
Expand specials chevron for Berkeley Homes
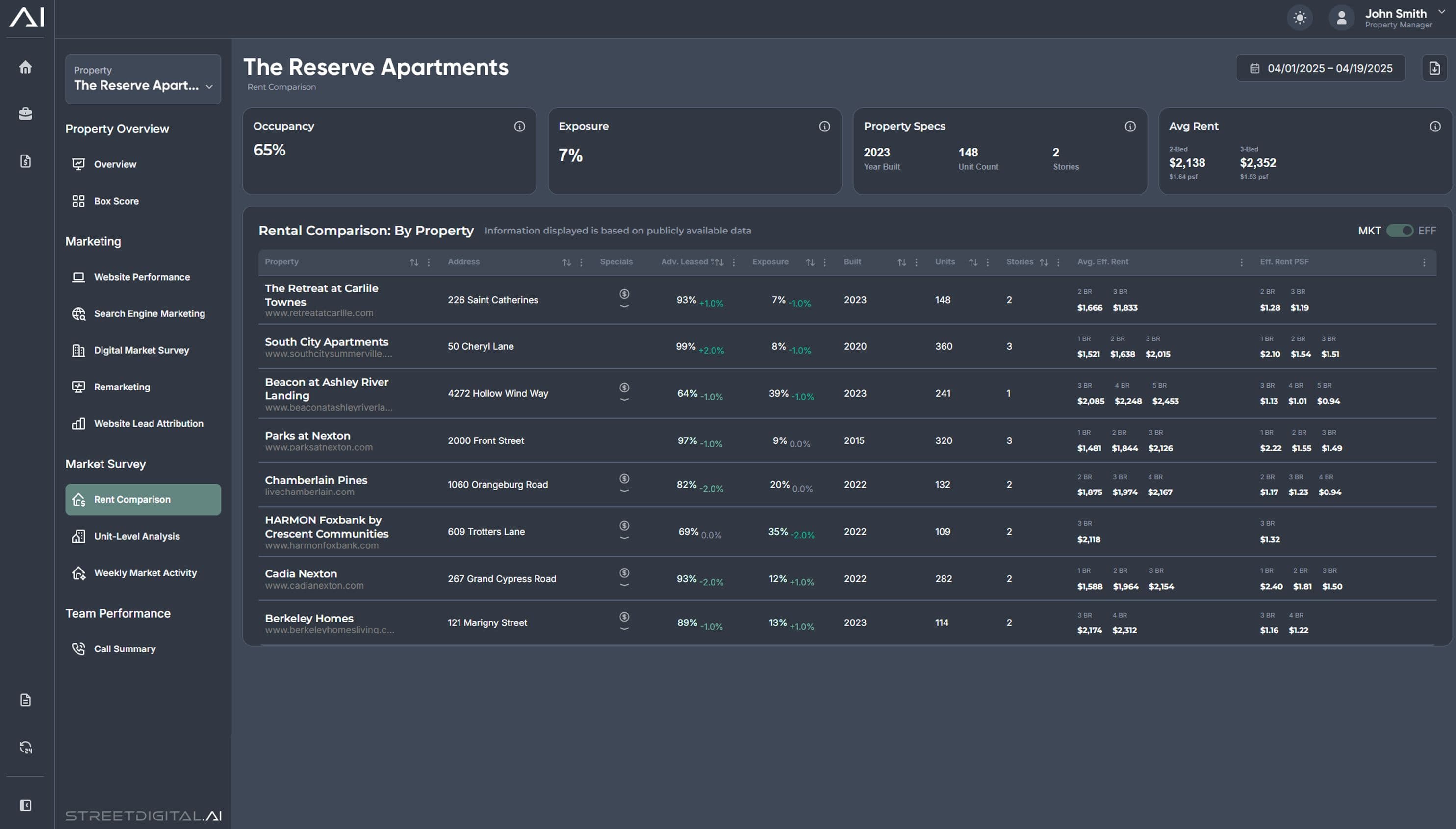tap(624, 629)
